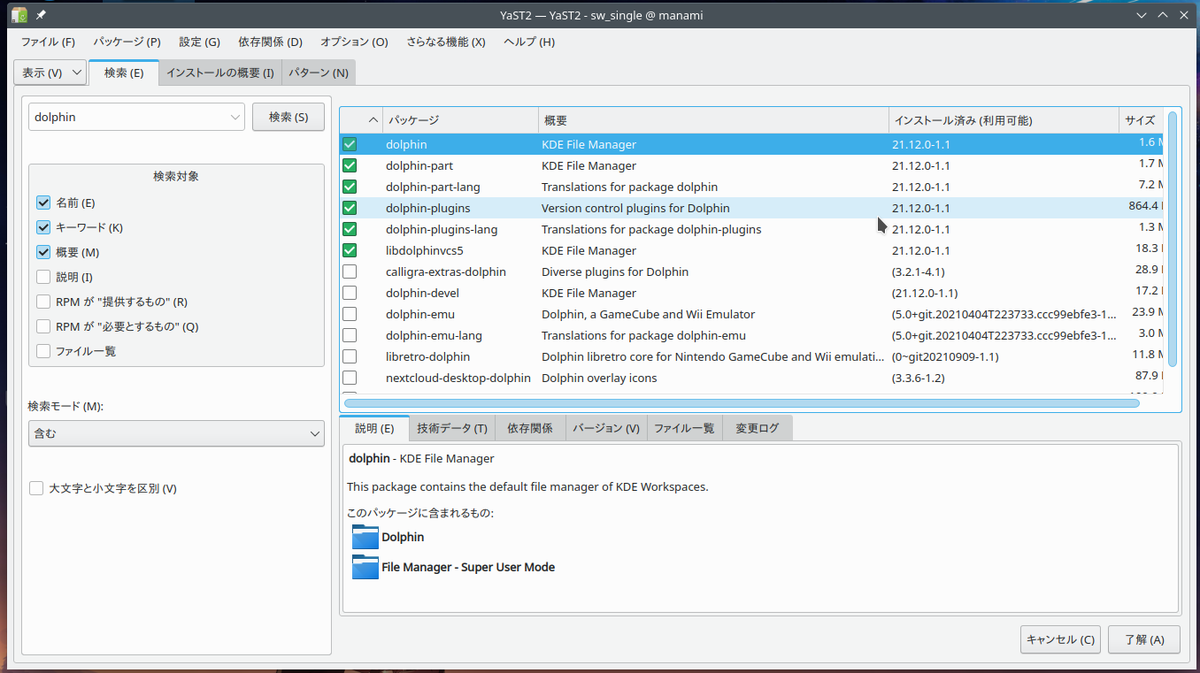
Task: Toggle status checkbox for dolphin-part-lang
Action: tap(349, 187)
